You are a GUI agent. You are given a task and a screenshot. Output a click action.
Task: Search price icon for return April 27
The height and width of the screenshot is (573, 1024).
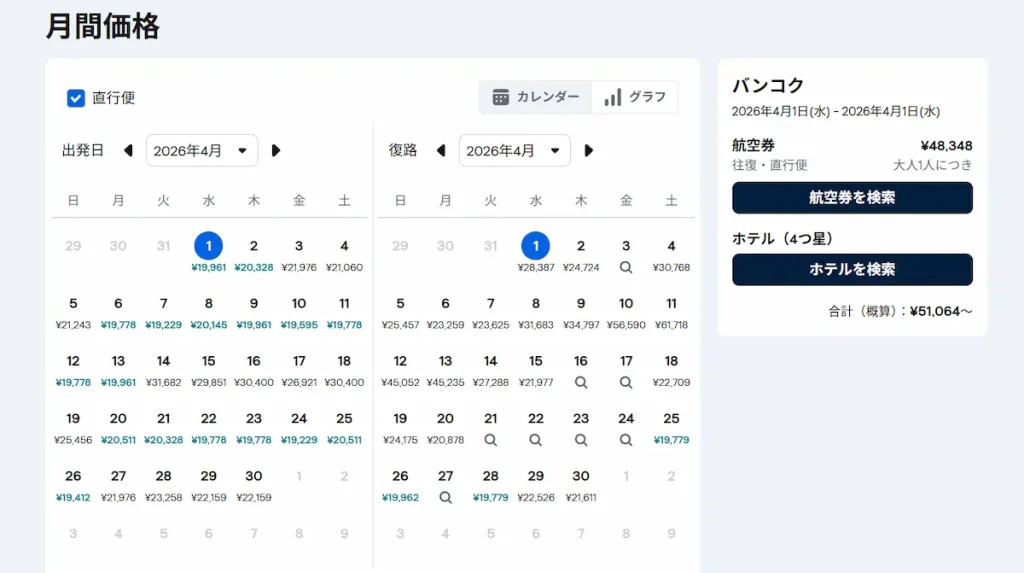point(445,497)
